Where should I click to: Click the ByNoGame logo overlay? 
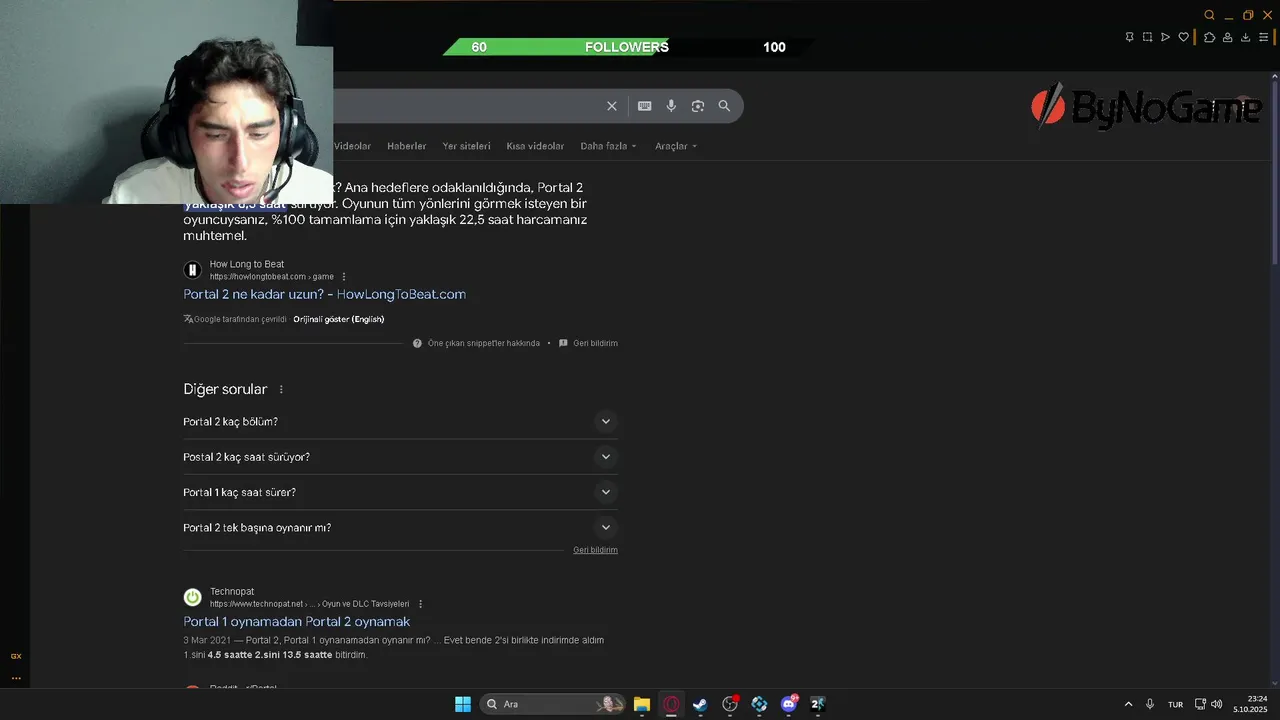point(1146,106)
